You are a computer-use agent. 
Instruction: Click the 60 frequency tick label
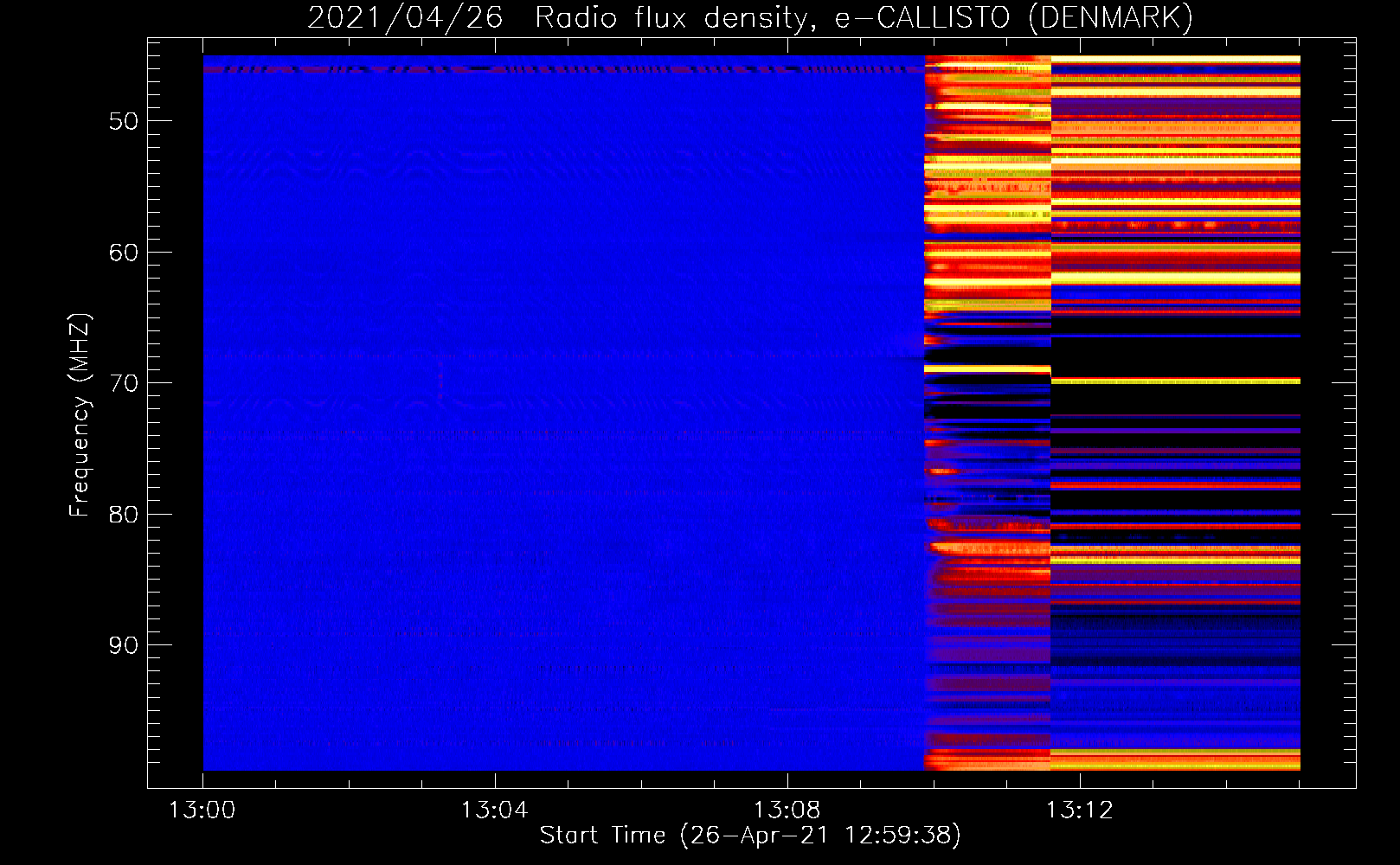point(124,253)
